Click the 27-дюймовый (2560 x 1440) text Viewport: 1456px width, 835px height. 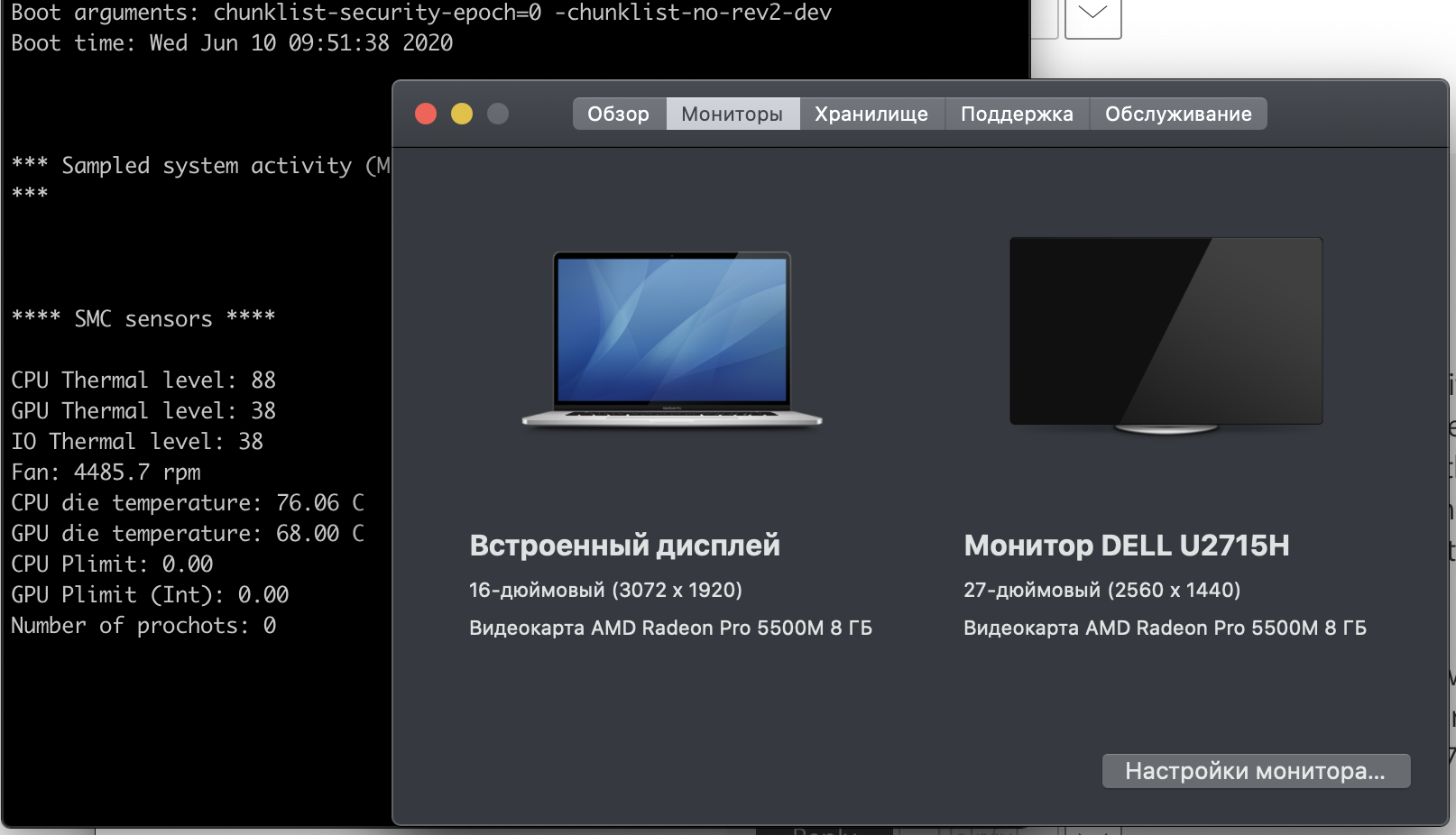pos(1101,590)
